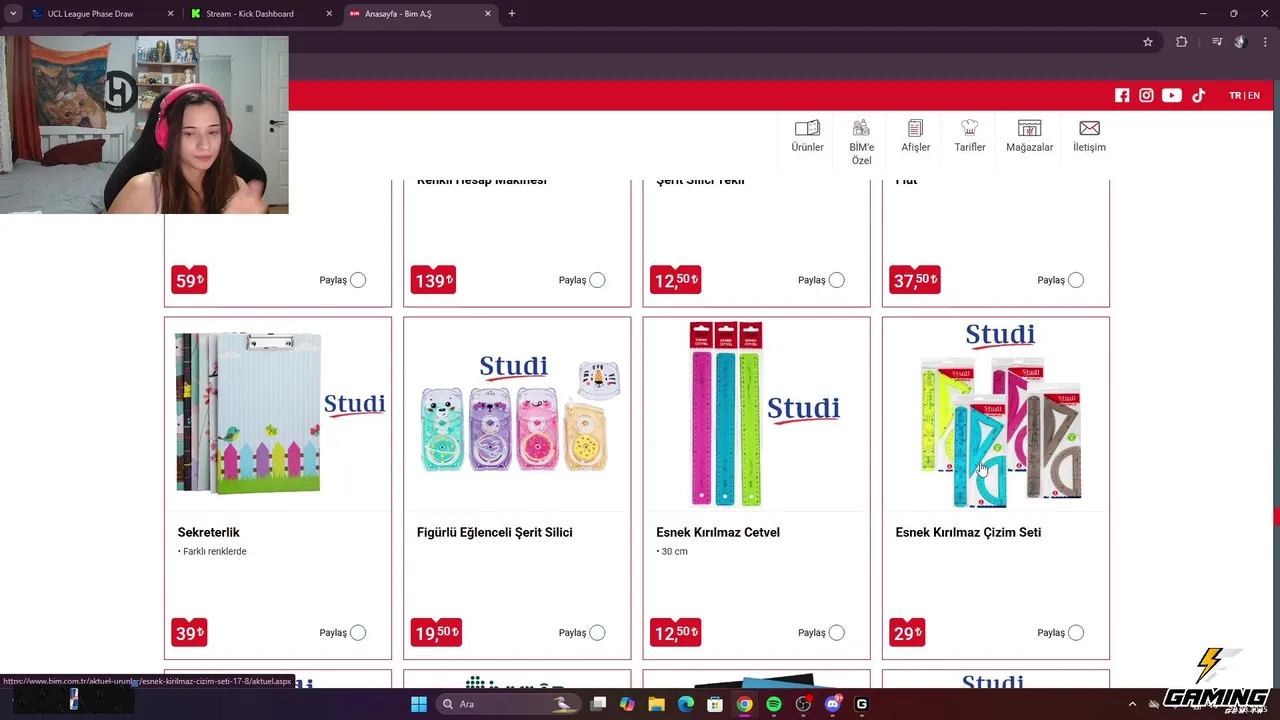
Task: Open the Mağazalar menu
Action: point(1029,136)
